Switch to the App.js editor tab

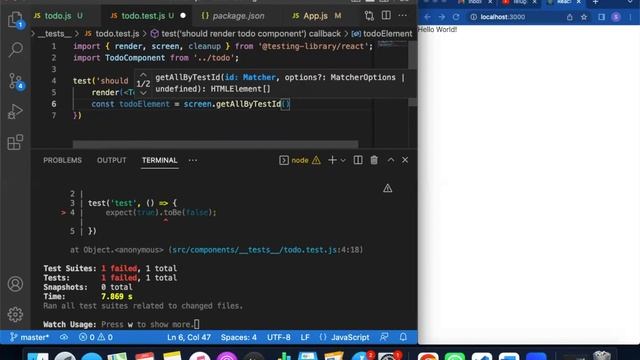(316, 16)
